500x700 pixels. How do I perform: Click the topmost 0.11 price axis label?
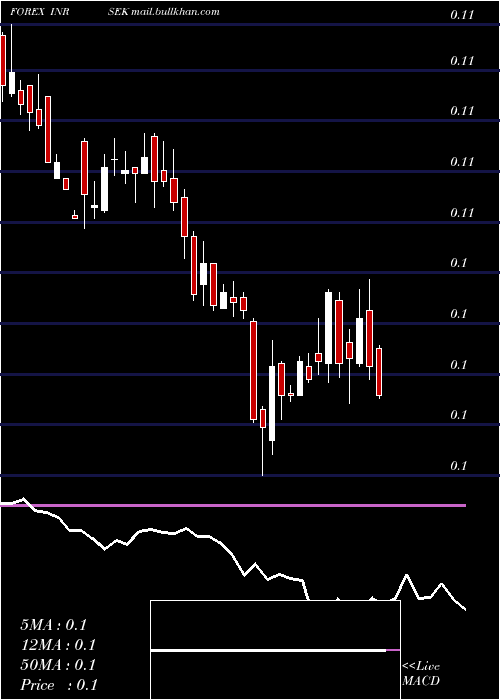point(462,15)
